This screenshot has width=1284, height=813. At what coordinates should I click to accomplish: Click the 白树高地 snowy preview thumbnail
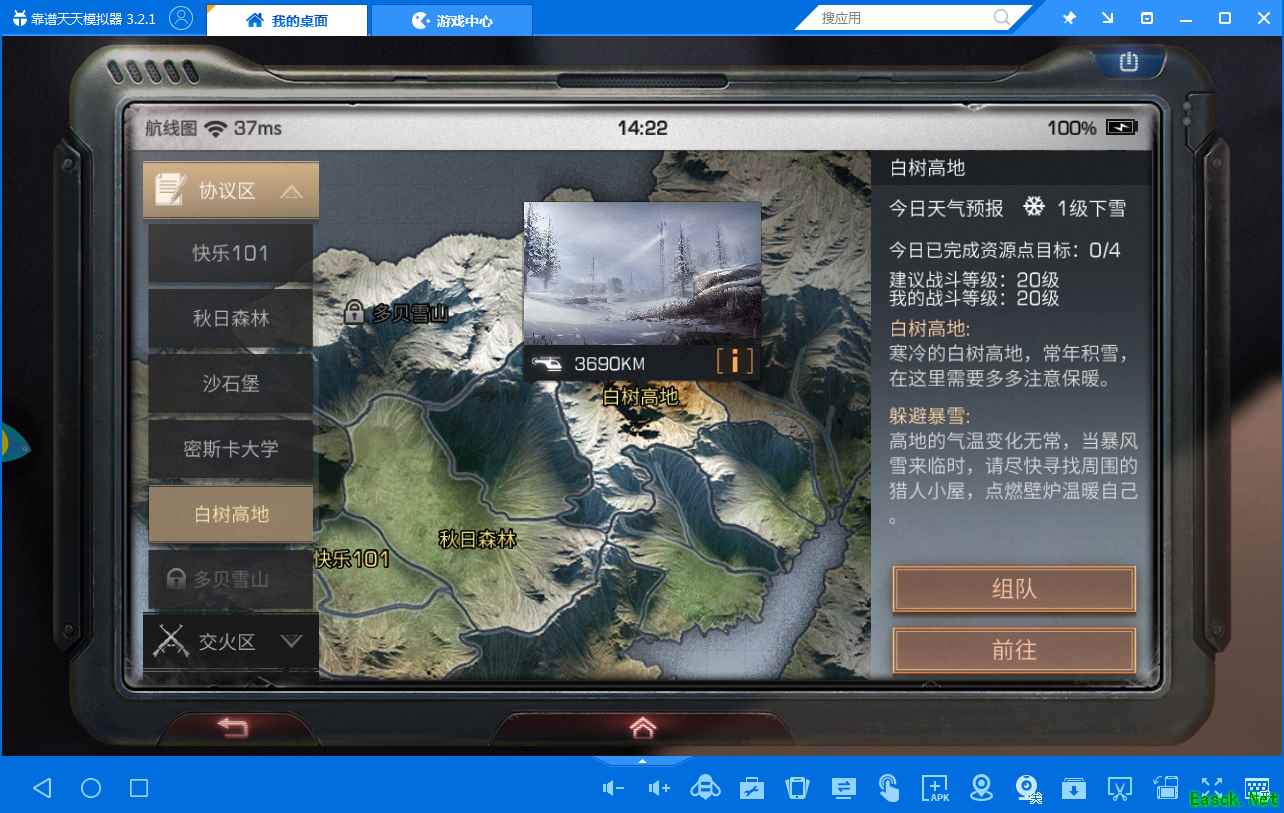pos(642,273)
